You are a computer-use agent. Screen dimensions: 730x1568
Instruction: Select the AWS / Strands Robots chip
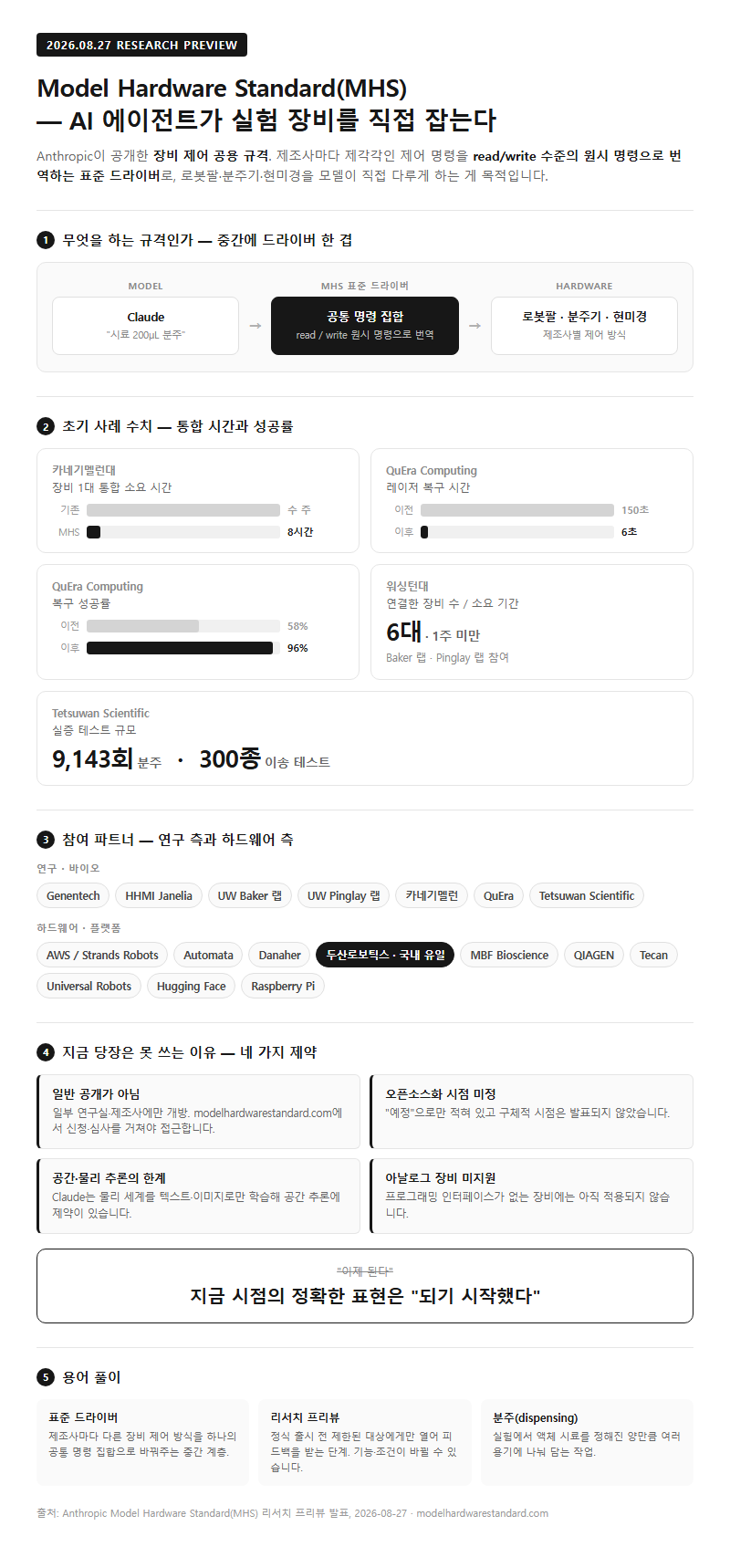(x=102, y=955)
